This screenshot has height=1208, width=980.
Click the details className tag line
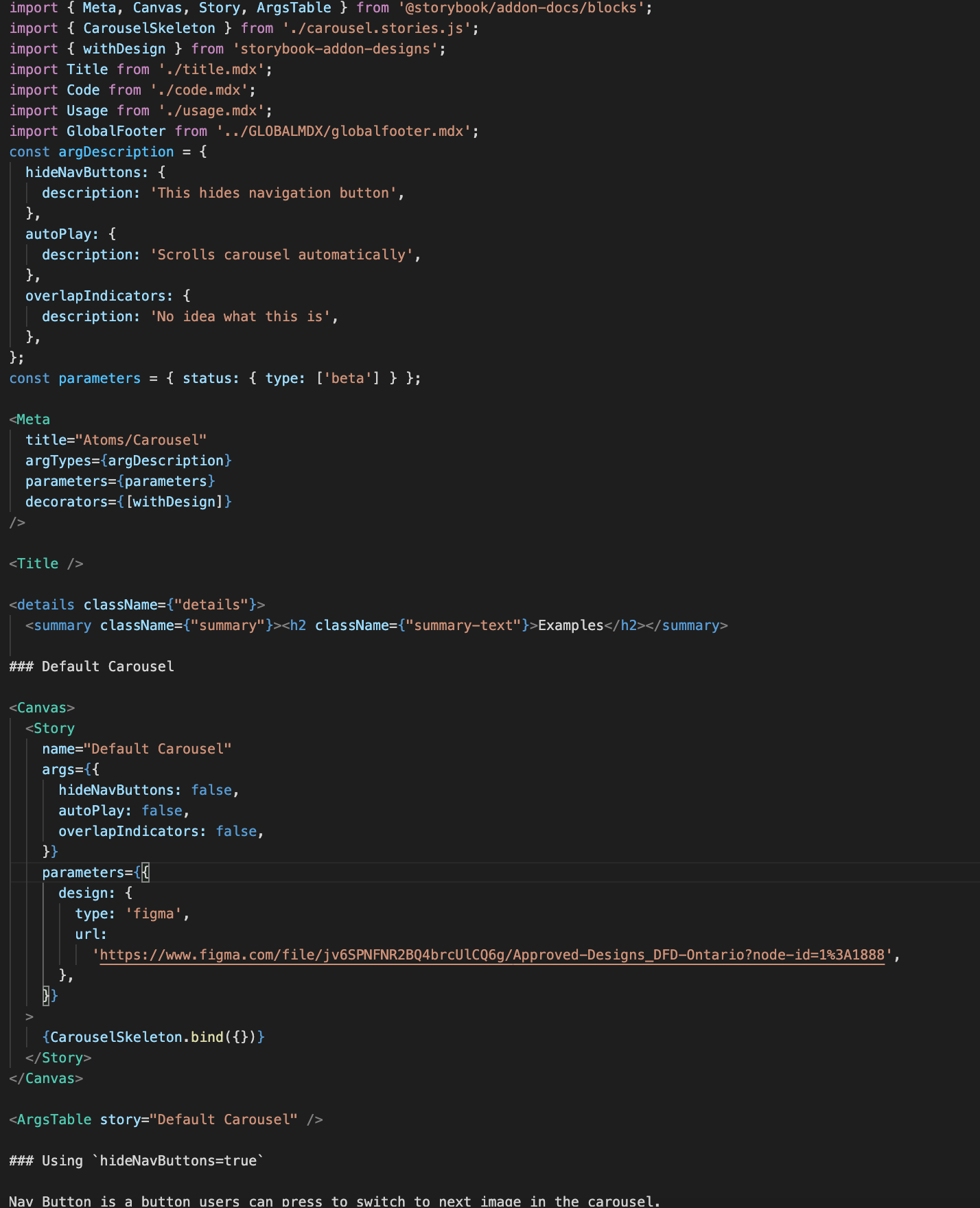137,605
